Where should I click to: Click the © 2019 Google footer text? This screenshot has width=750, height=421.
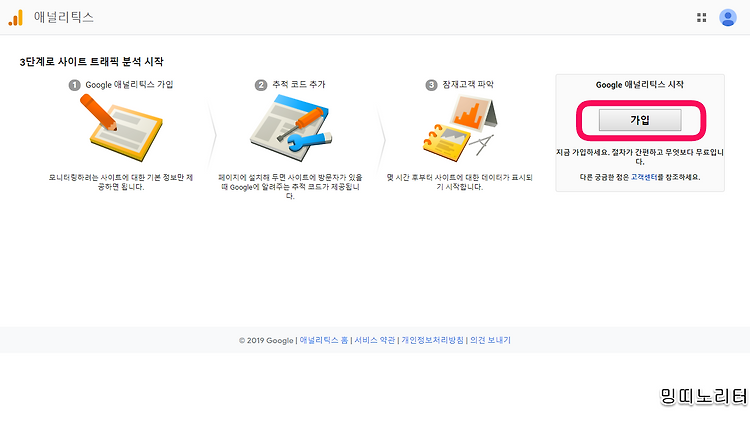266,341
